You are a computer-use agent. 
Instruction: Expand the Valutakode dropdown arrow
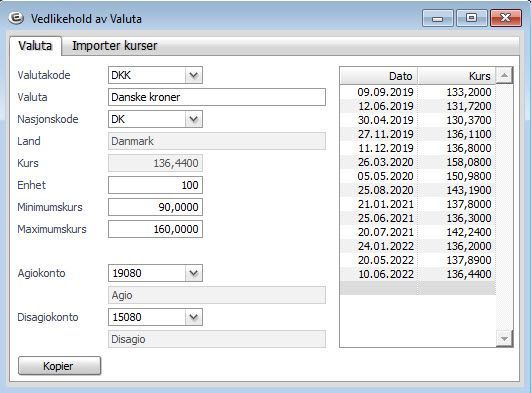(194, 75)
